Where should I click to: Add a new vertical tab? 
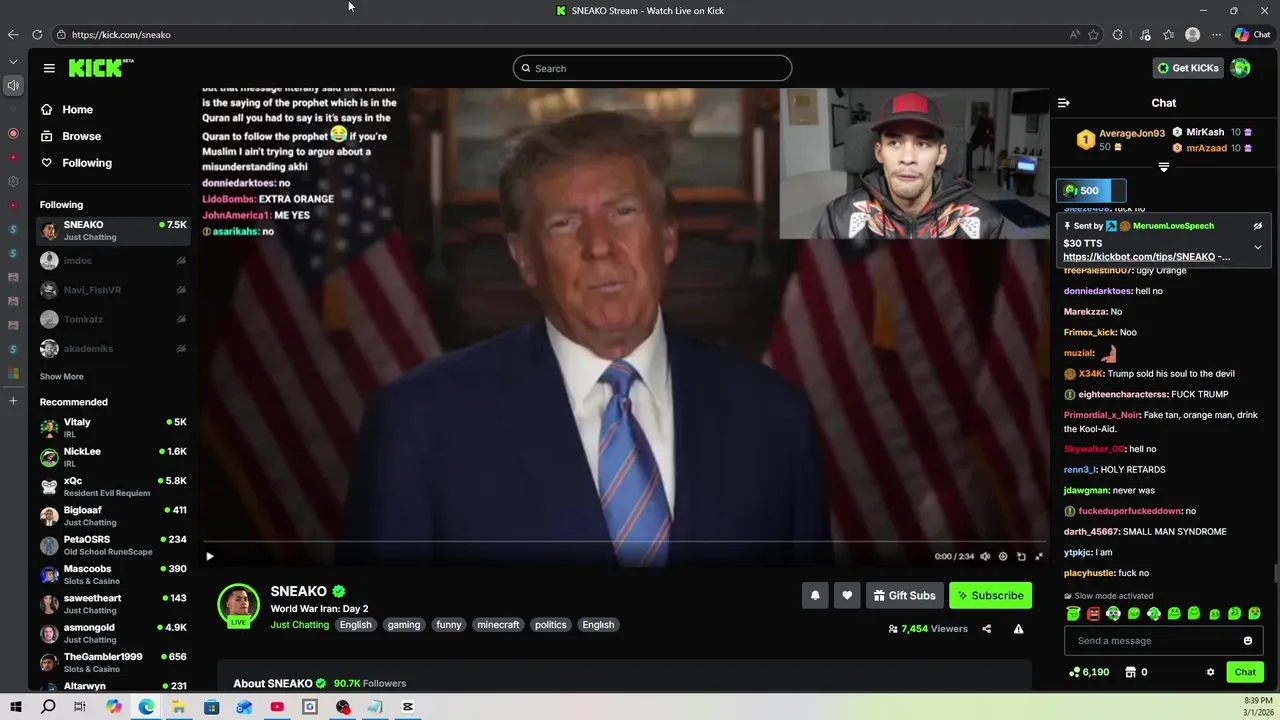click(x=13, y=401)
